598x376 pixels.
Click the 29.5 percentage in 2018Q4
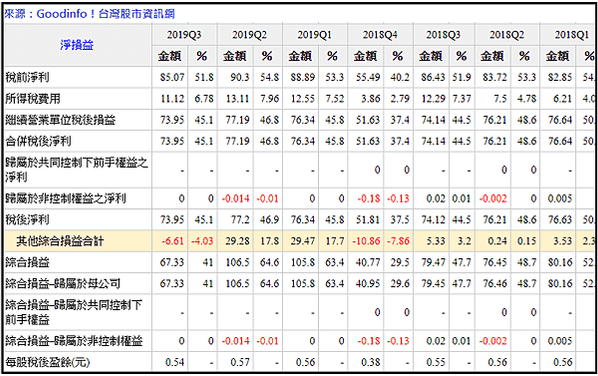(x=400, y=262)
